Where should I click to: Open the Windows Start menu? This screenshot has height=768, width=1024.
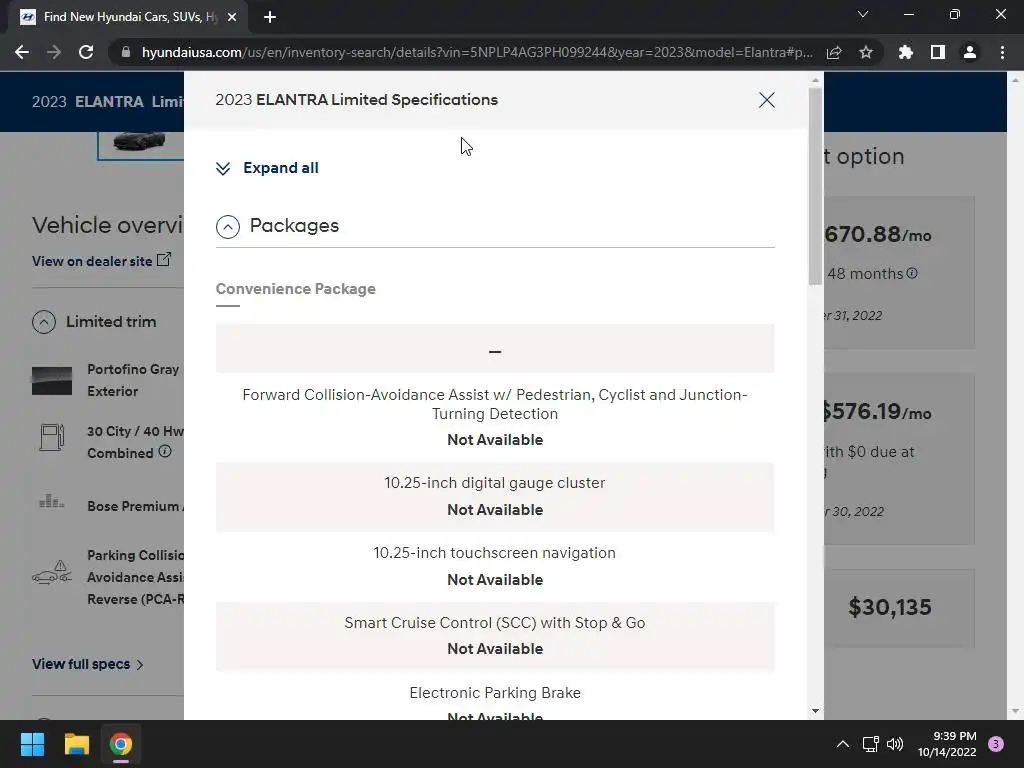point(32,744)
